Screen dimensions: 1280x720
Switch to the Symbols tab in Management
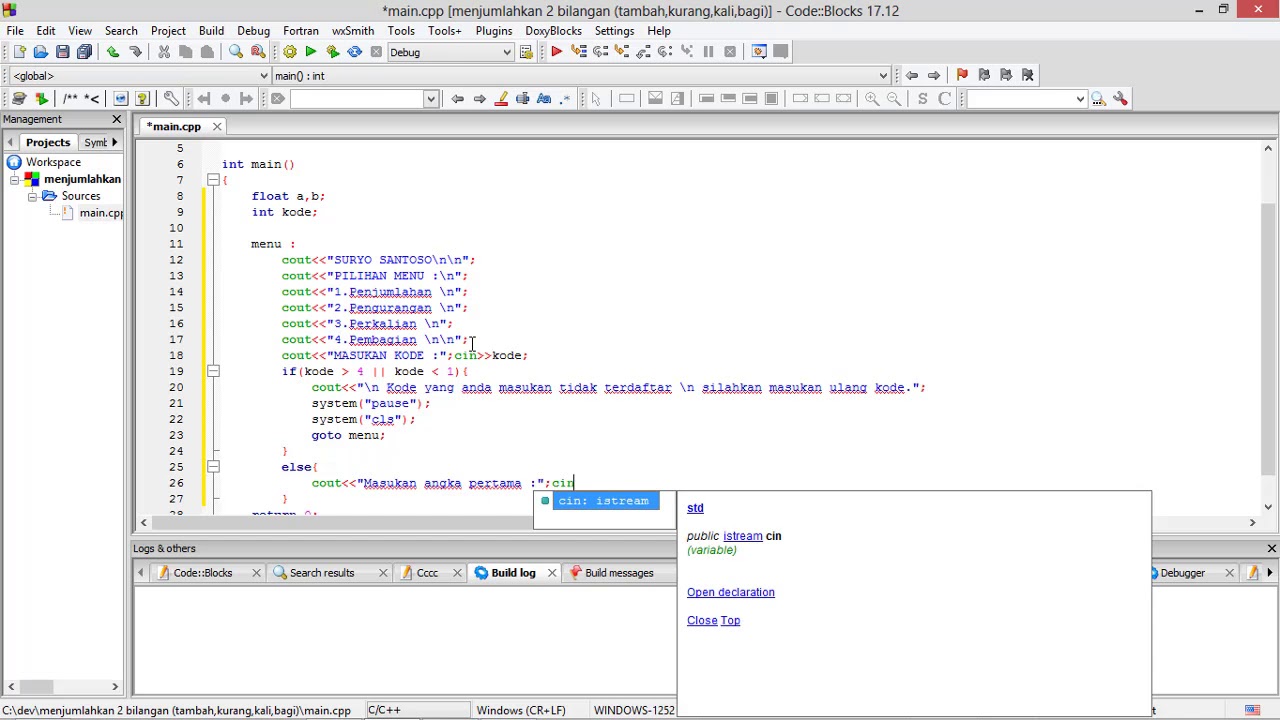tap(96, 142)
